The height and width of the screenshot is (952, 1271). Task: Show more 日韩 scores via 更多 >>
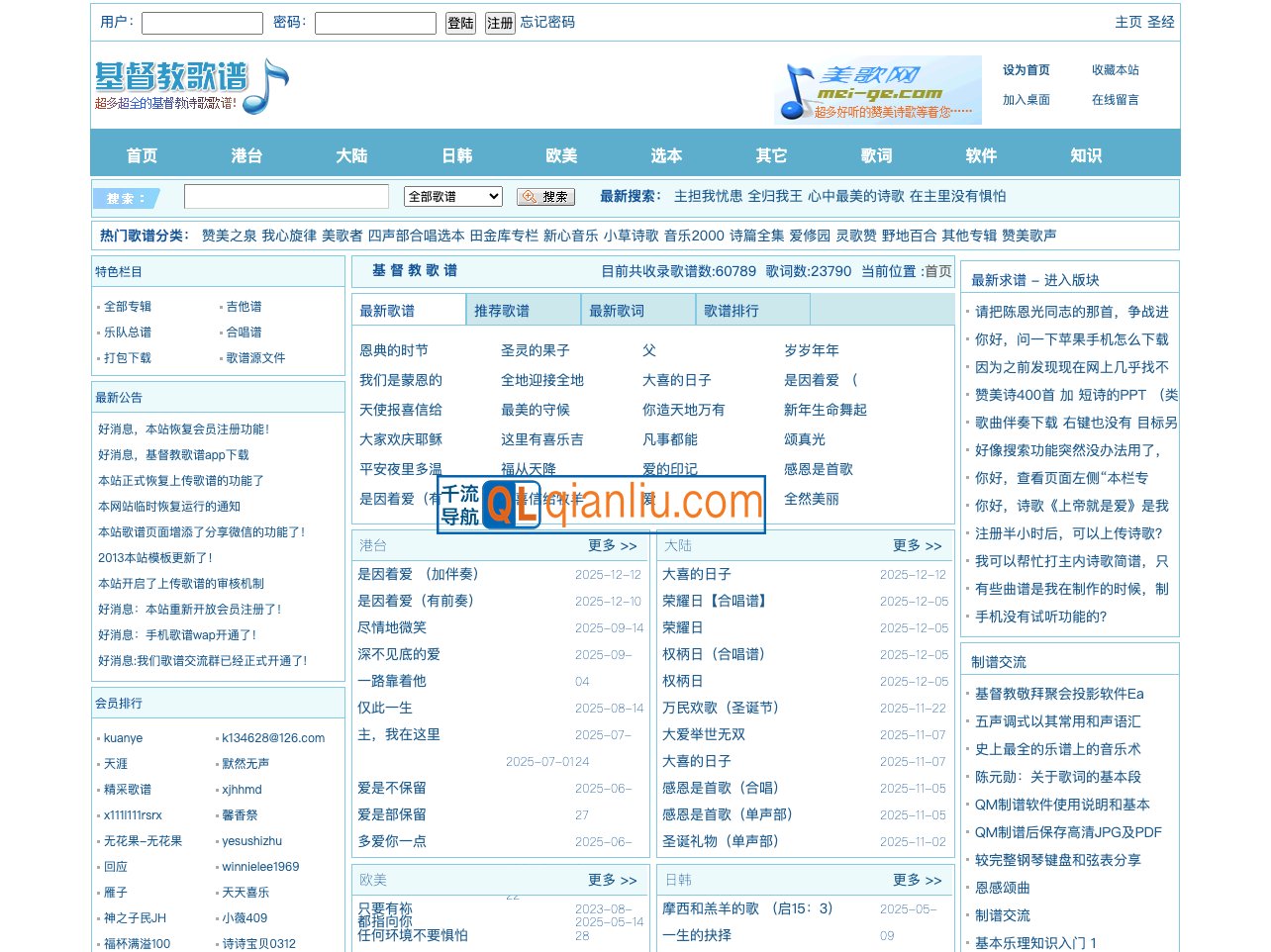[x=917, y=880]
